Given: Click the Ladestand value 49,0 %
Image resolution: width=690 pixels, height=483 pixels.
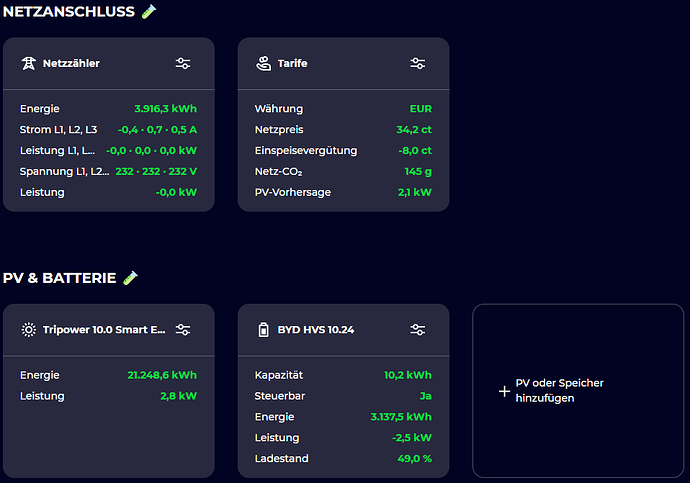Looking at the screenshot, I should pyautogui.click(x=414, y=458).
